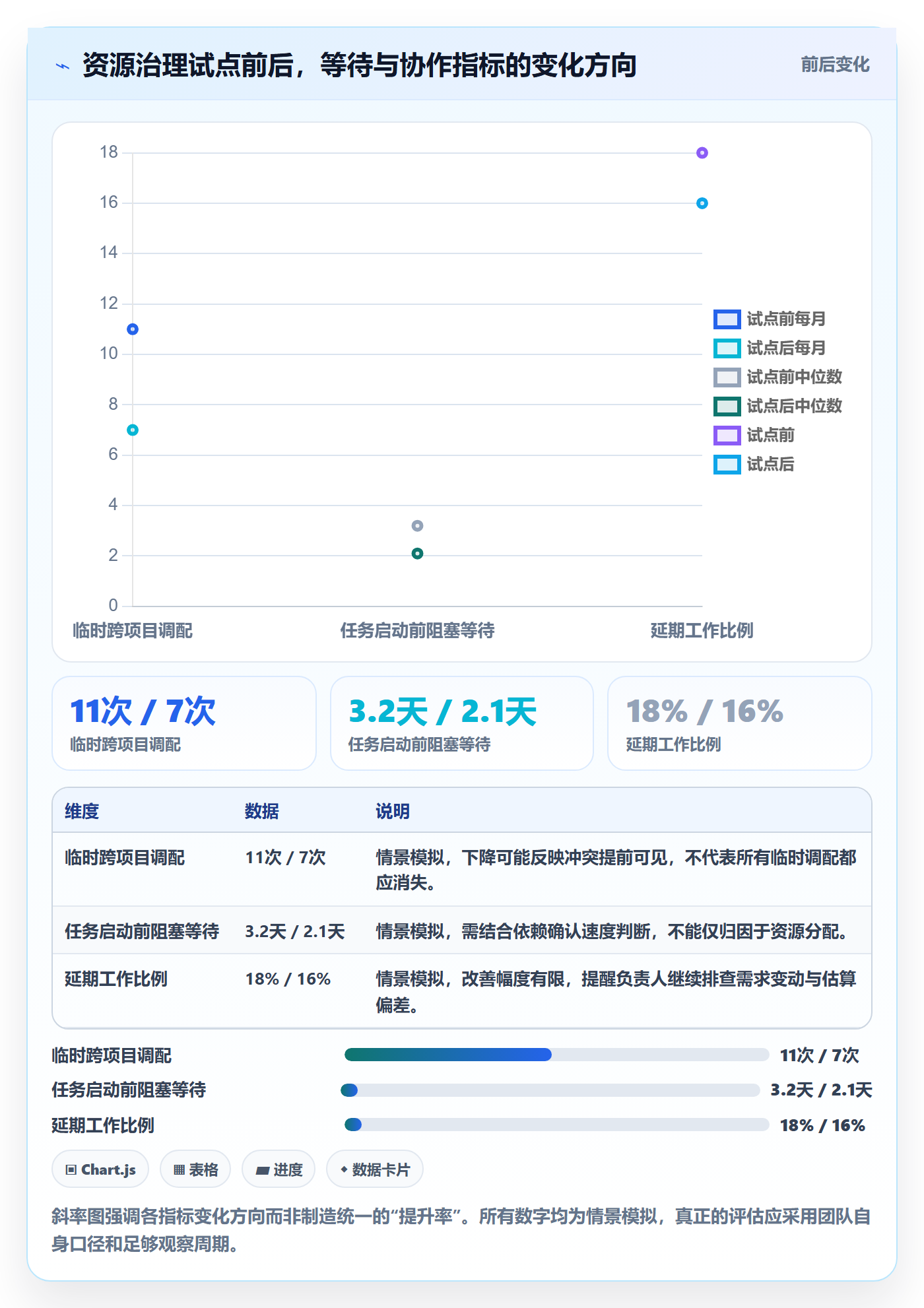The width and height of the screenshot is (924, 1308).
Task: Click the 说明 table column header
Action: (393, 812)
